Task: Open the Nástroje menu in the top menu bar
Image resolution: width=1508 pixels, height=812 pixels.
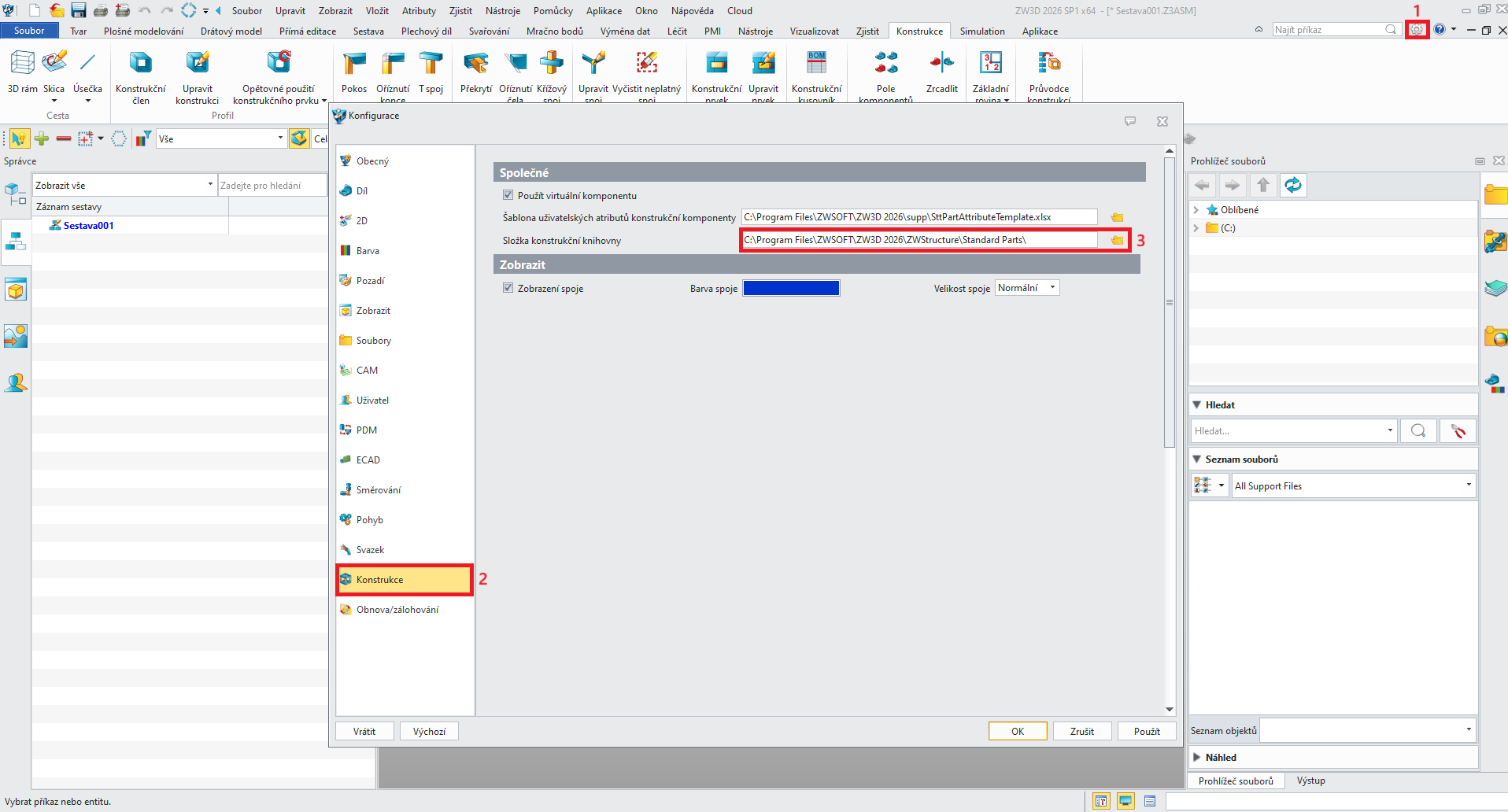Action: [x=503, y=11]
